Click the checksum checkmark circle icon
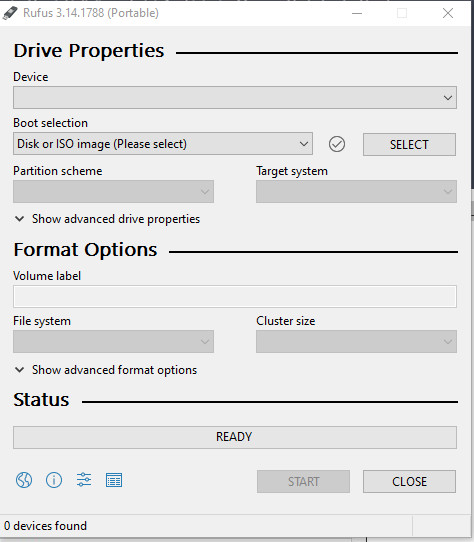Image resolution: width=474 pixels, height=542 pixels. pos(337,144)
